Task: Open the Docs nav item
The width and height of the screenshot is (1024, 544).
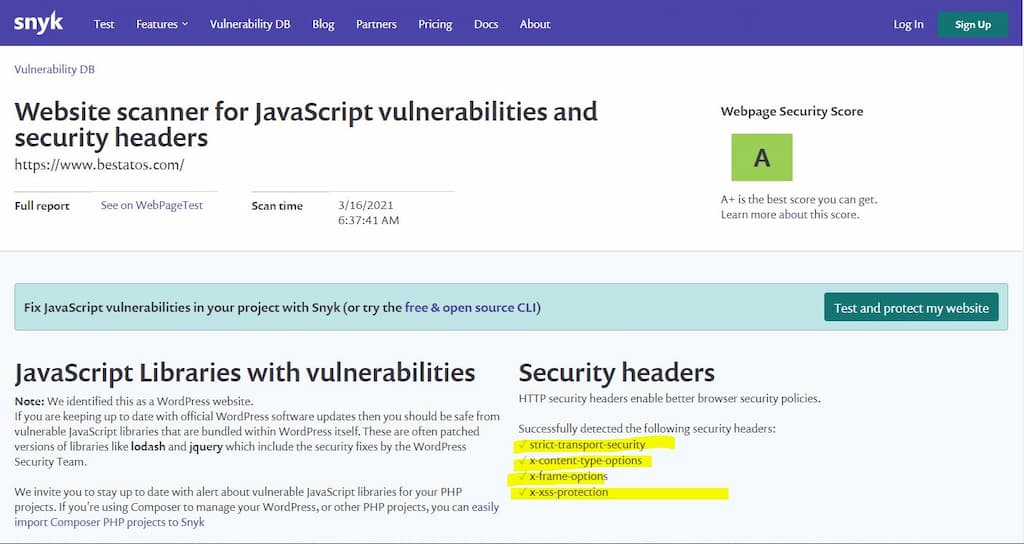Action: (x=486, y=24)
